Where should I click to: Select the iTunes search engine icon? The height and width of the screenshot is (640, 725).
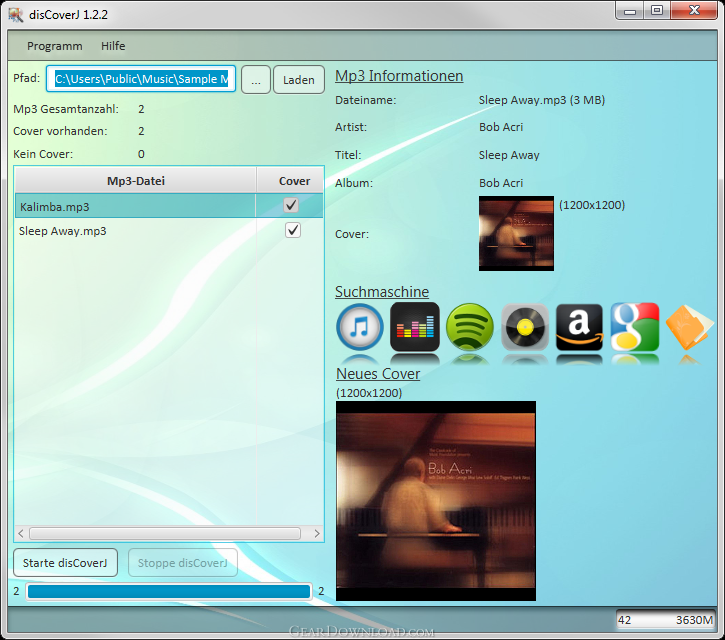pos(360,327)
